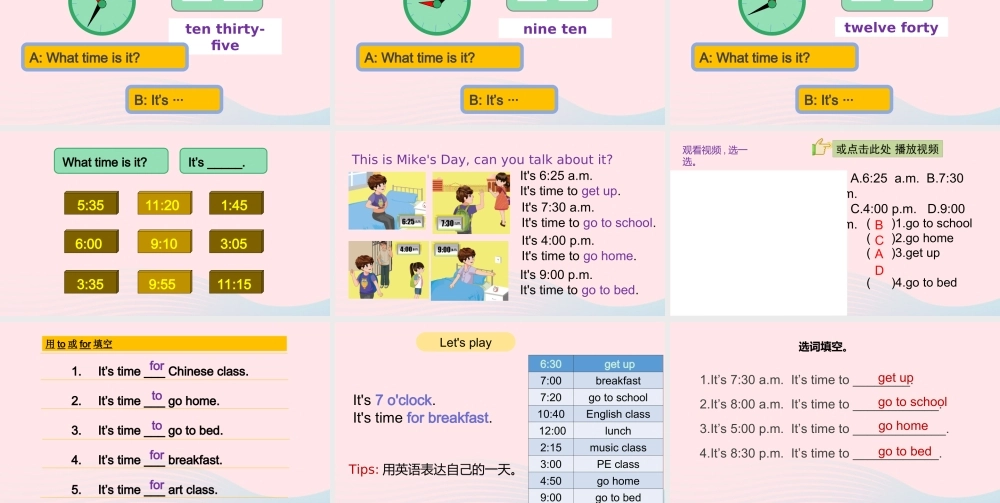Image resolution: width=1000 pixels, height=503 pixels.
Task: Click the red answer 'get up' for 7:30 a.m.
Action: [x=895, y=378]
